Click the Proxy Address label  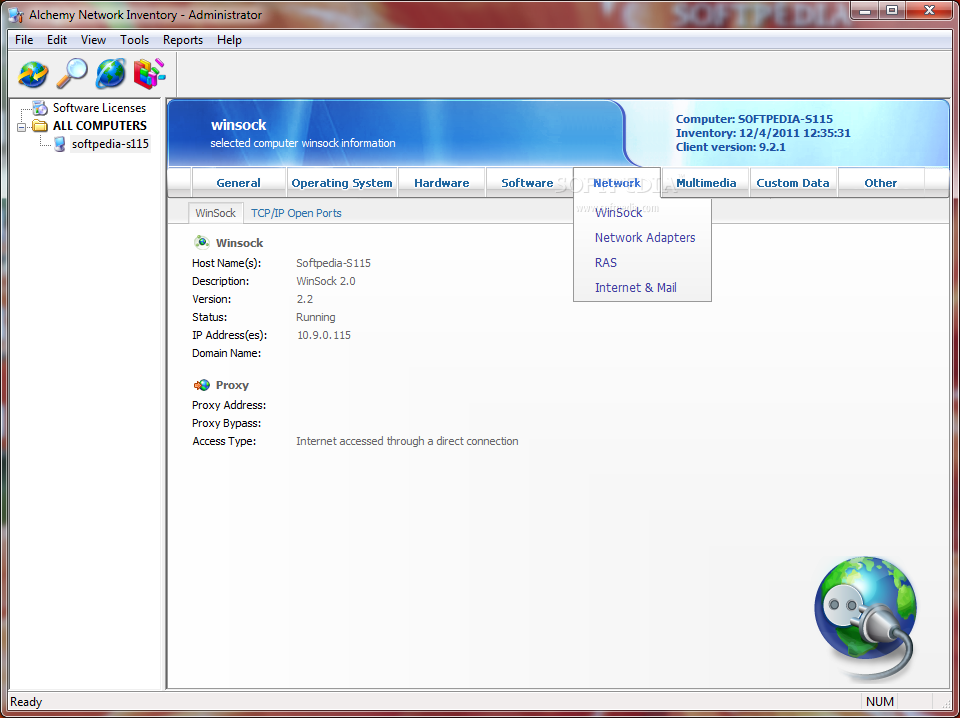coord(229,405)
